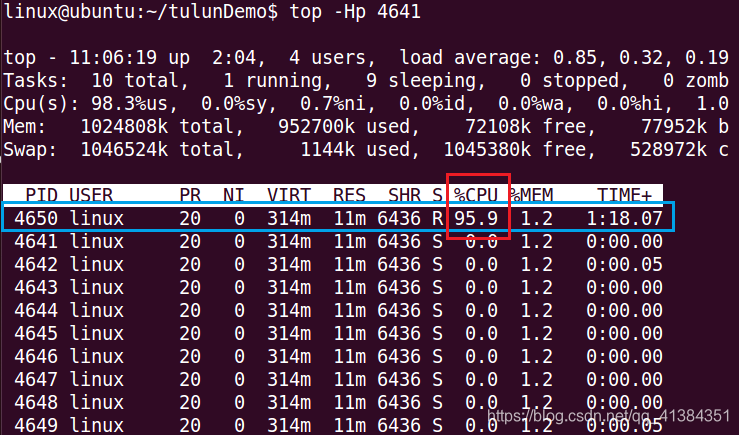Click the RES column header
The image size is (739, 435).
349,195
